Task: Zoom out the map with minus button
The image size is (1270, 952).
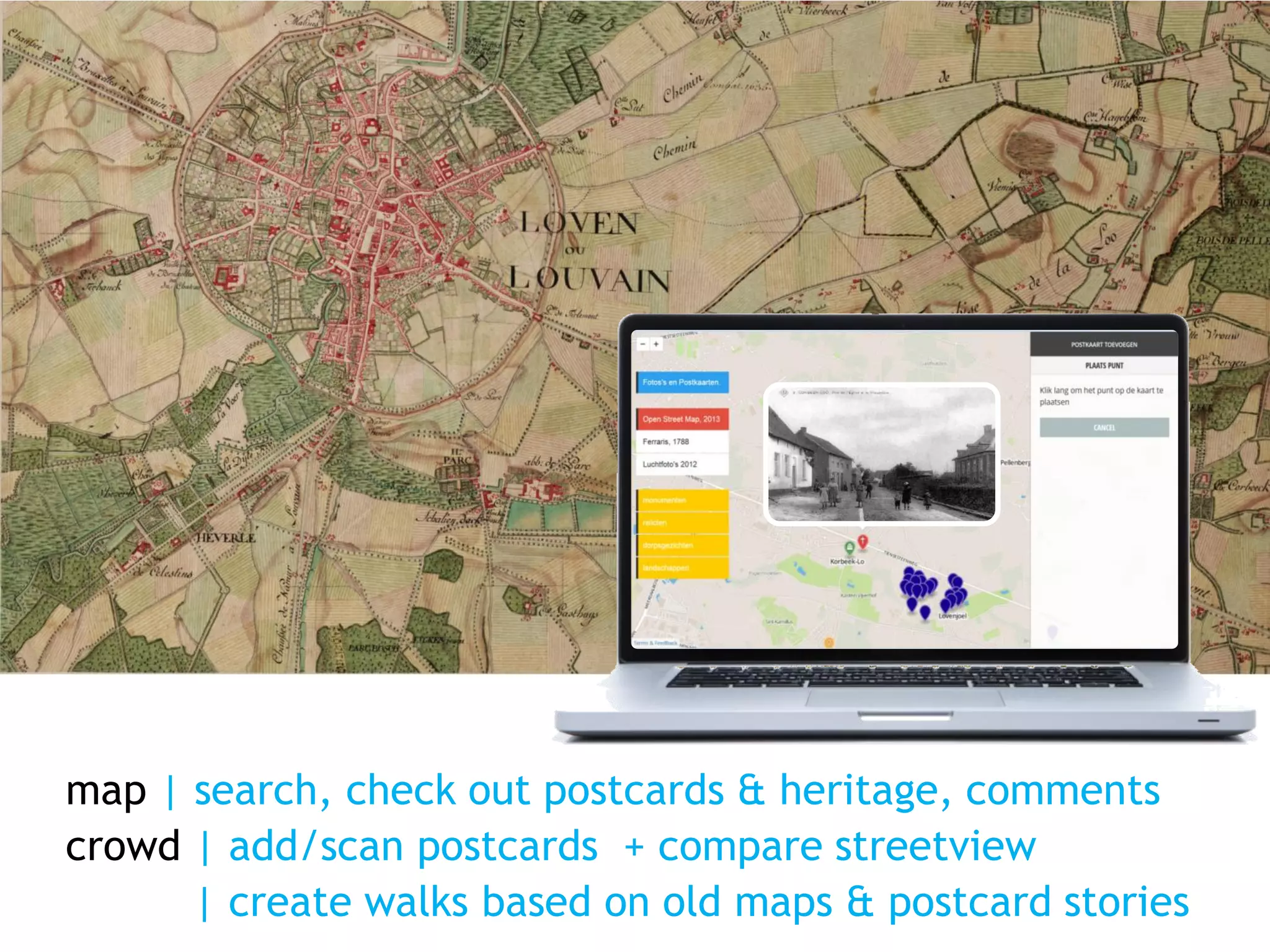Action: [x=644, y=344]
